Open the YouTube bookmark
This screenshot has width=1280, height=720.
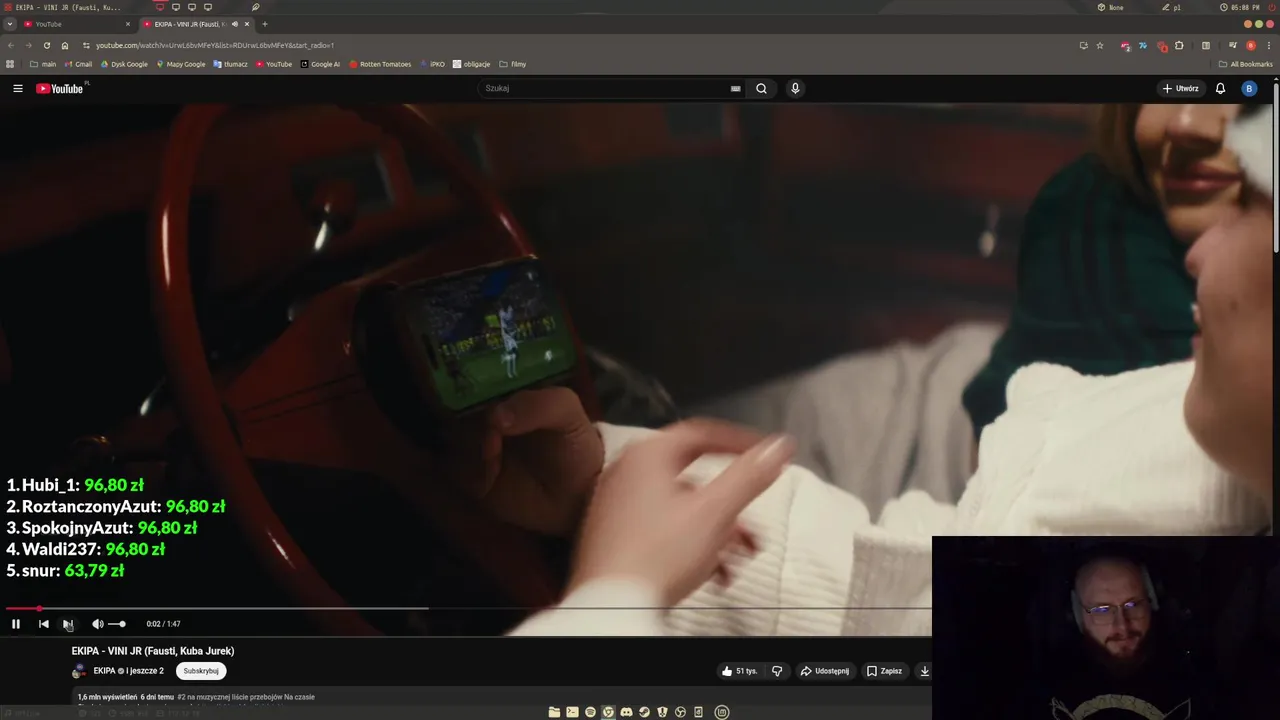click(x=274, y=64)
